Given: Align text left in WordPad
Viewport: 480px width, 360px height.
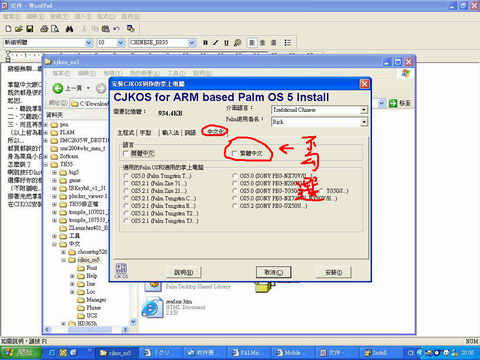Looking at the screenshot, I should pos(252,43).
